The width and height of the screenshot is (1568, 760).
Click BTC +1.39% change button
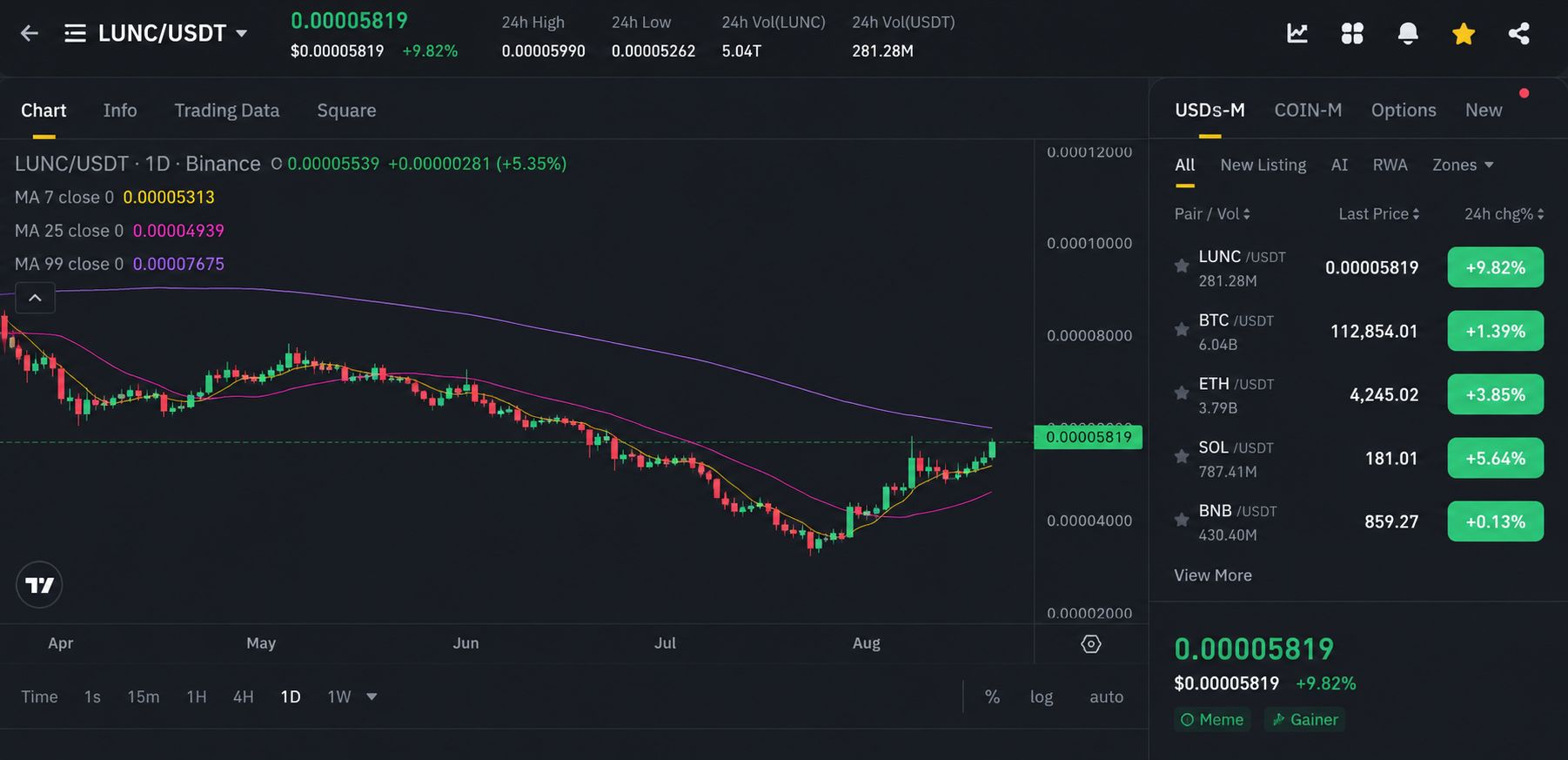[1496, 331]
